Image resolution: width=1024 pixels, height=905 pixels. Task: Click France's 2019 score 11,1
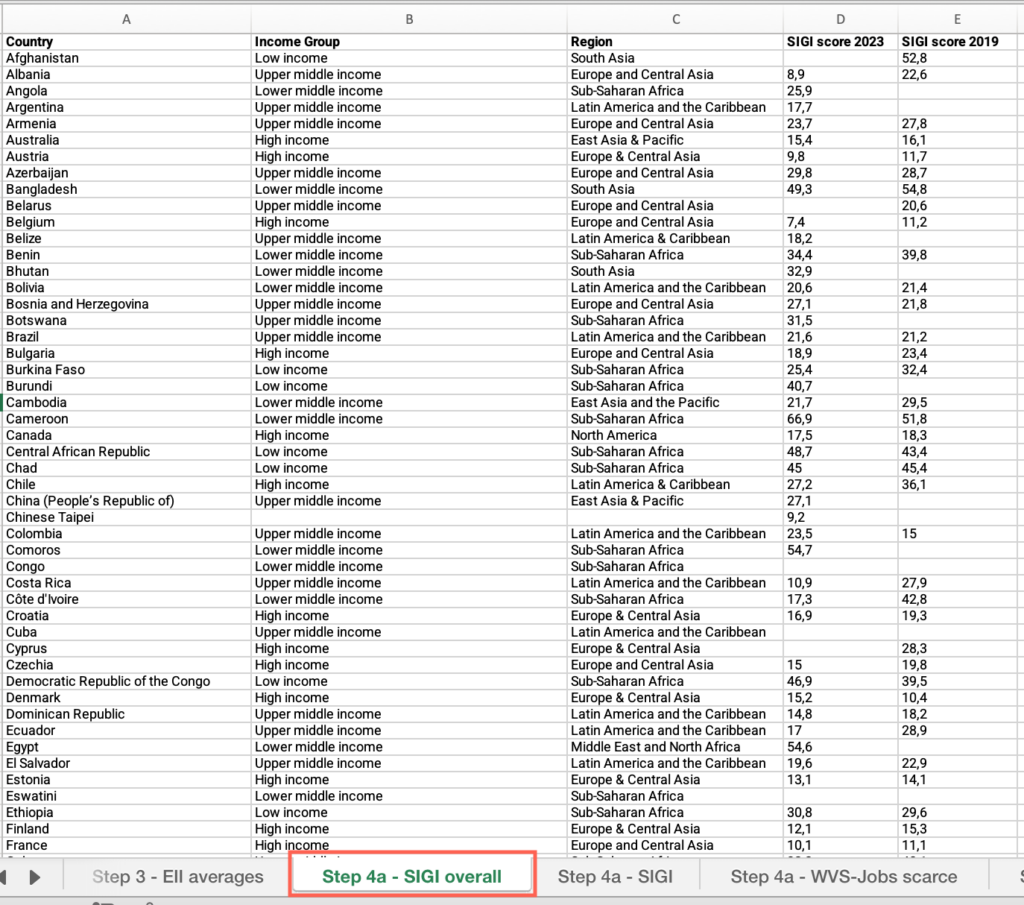coord(957,845)
